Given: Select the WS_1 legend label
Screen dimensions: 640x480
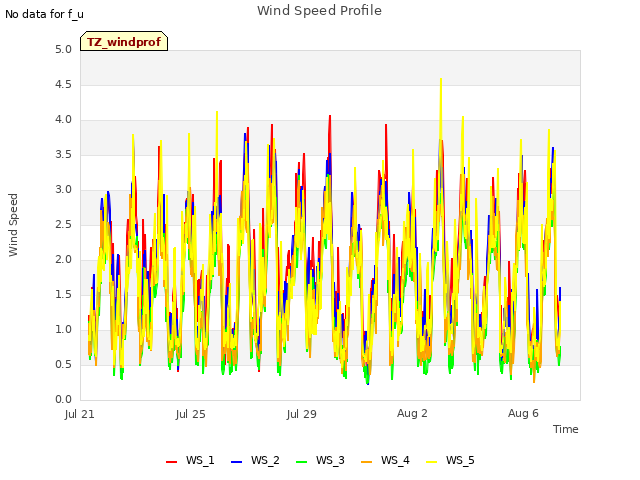Looking at the screenshot, I should point(200,460).
